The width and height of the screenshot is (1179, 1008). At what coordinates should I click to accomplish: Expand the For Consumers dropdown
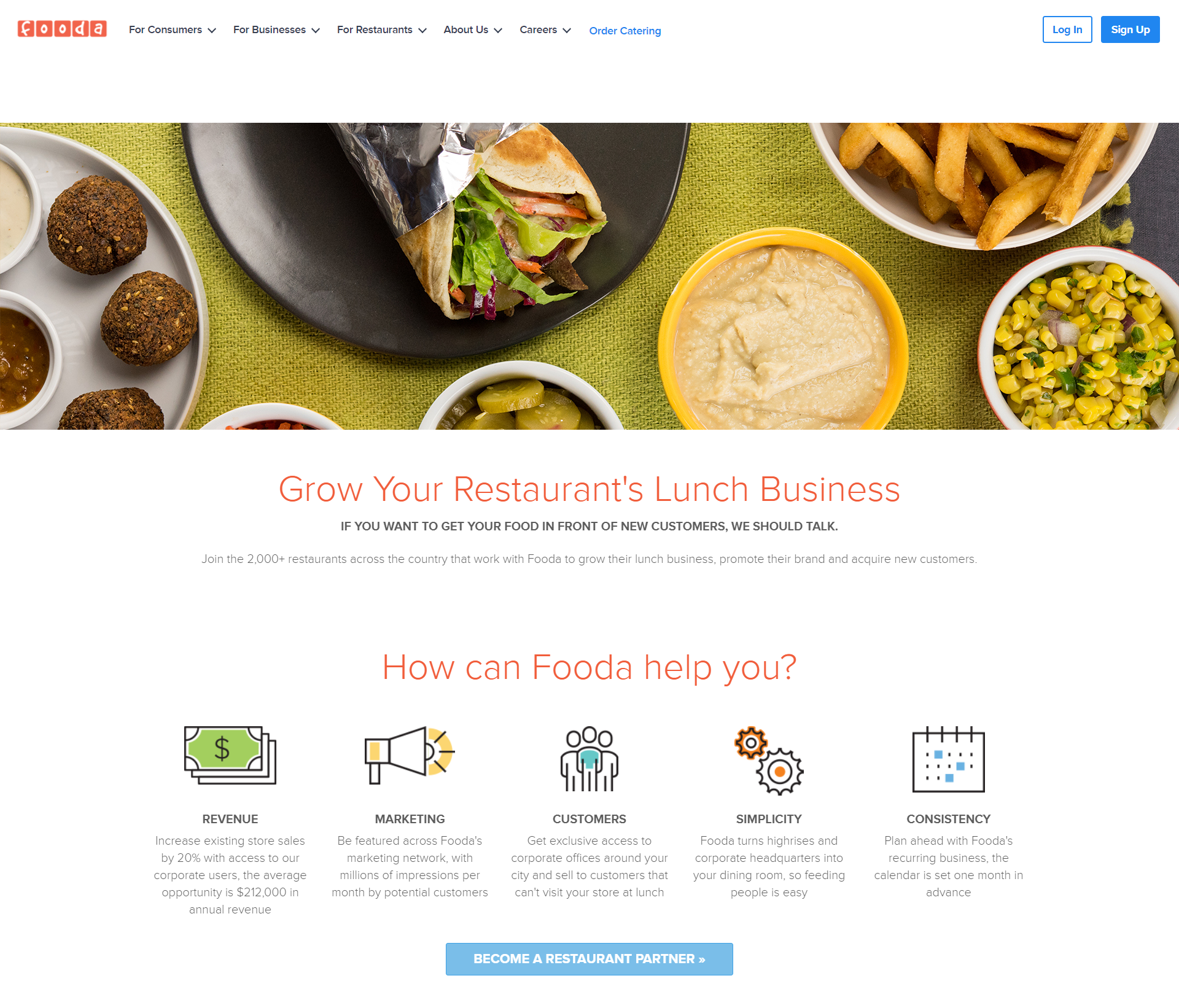coord(173,30)
